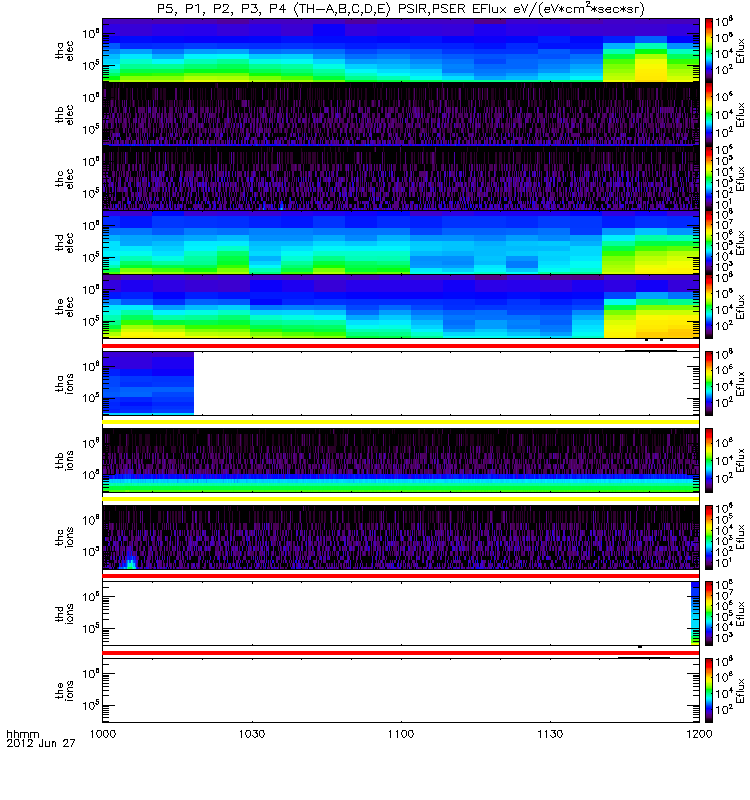Click the plot title starting with P5, P1, P2
The height and width of the screenshot is (800, 750).
pyautogui.click(x=401, y=9)
